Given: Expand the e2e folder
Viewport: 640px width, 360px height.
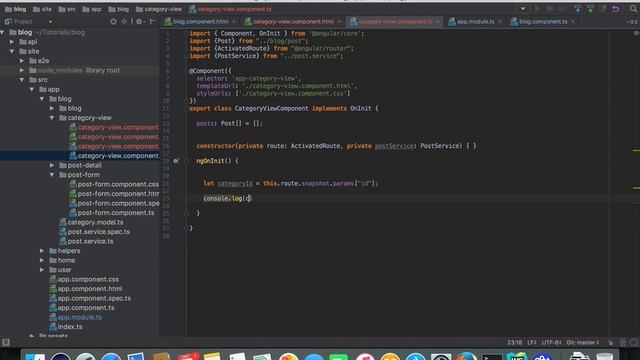Looking at the screenshot, I should coord(22,61).
